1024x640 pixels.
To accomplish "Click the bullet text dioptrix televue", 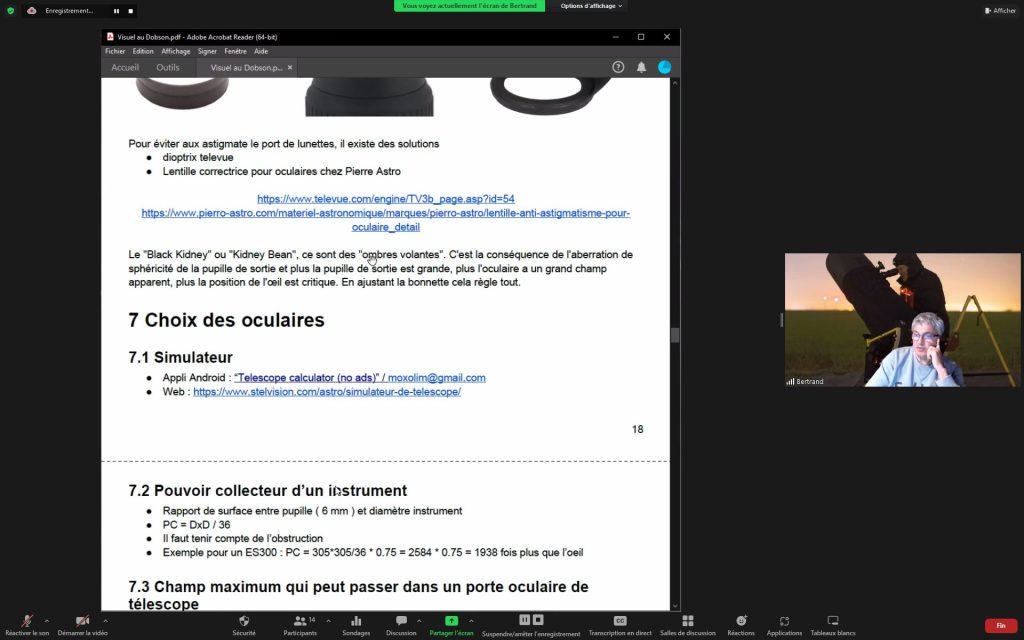I will point(198,157).
